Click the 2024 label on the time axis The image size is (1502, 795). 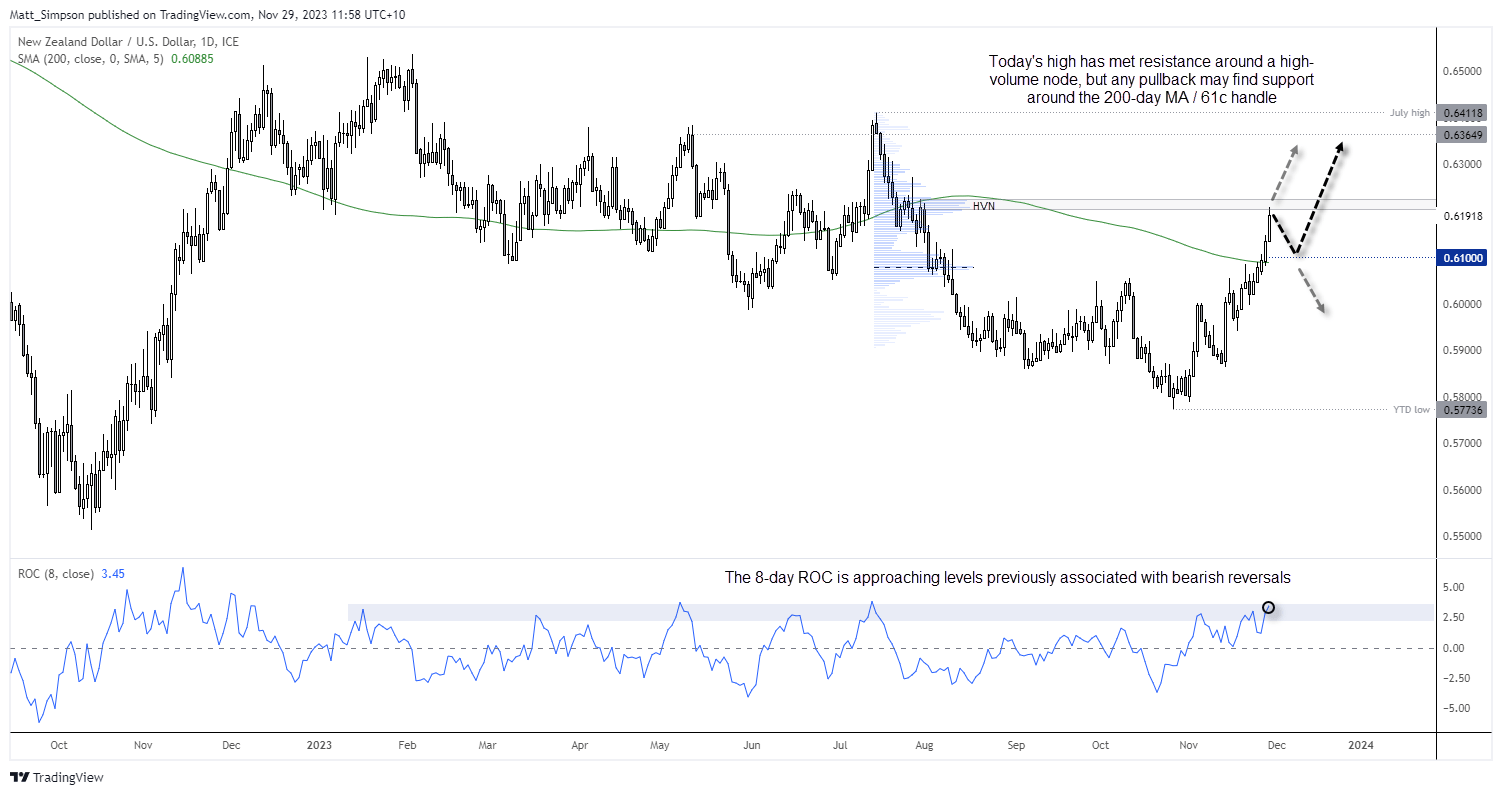click(1360, 745)
